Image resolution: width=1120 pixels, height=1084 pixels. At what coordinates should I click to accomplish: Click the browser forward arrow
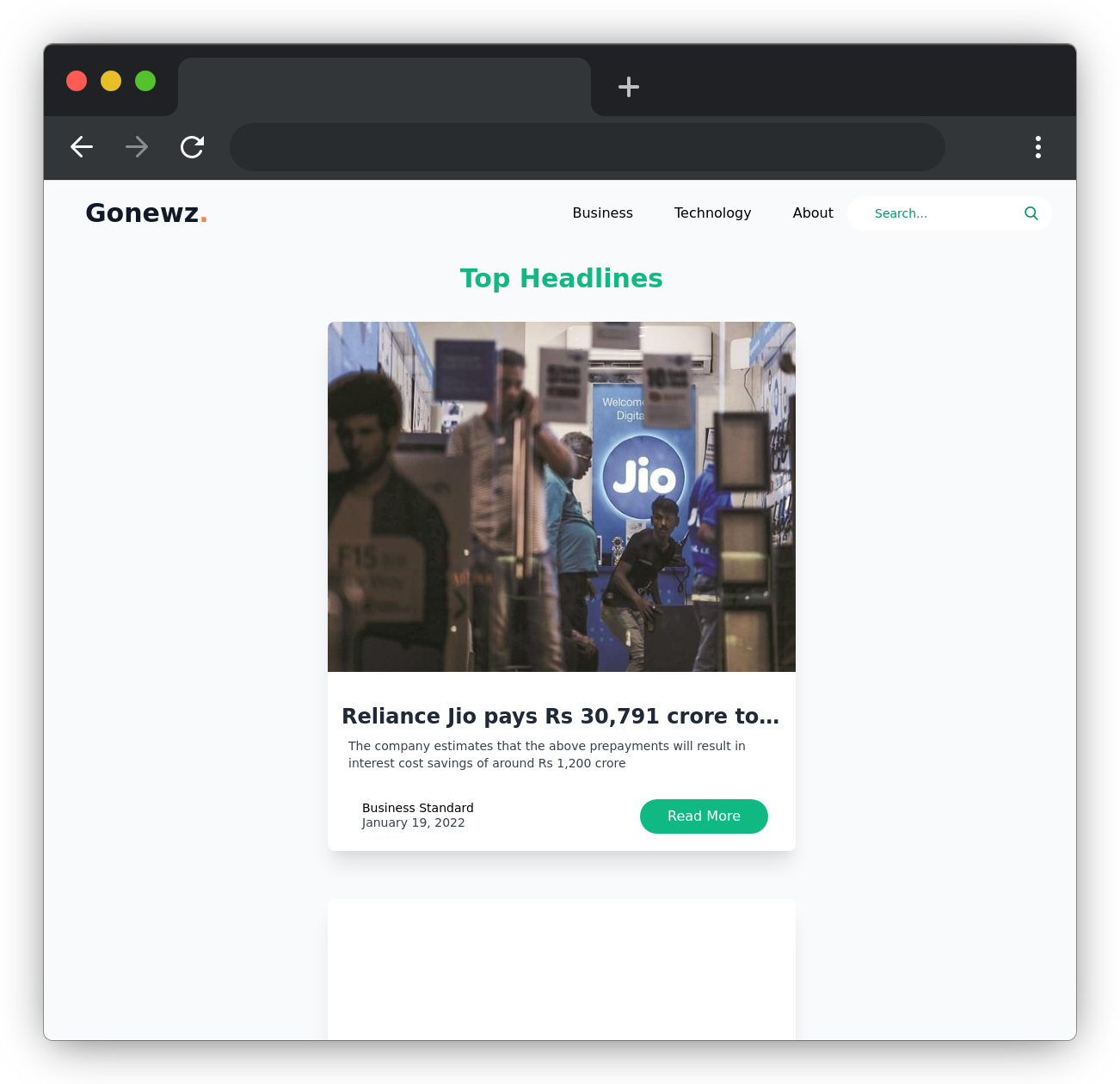point(137,147)
